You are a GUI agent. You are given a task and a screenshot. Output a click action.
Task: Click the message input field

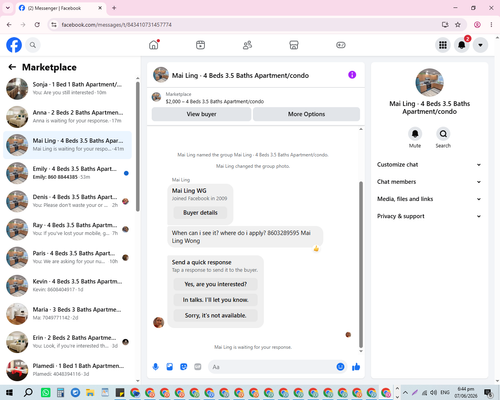(x=273, y=367)
